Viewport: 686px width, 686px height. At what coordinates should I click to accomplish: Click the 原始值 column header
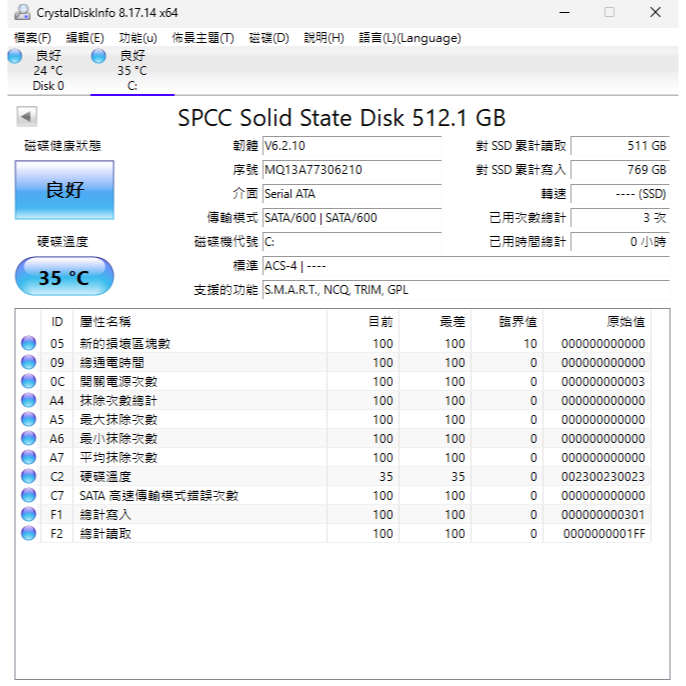click(x=597, y=322)
